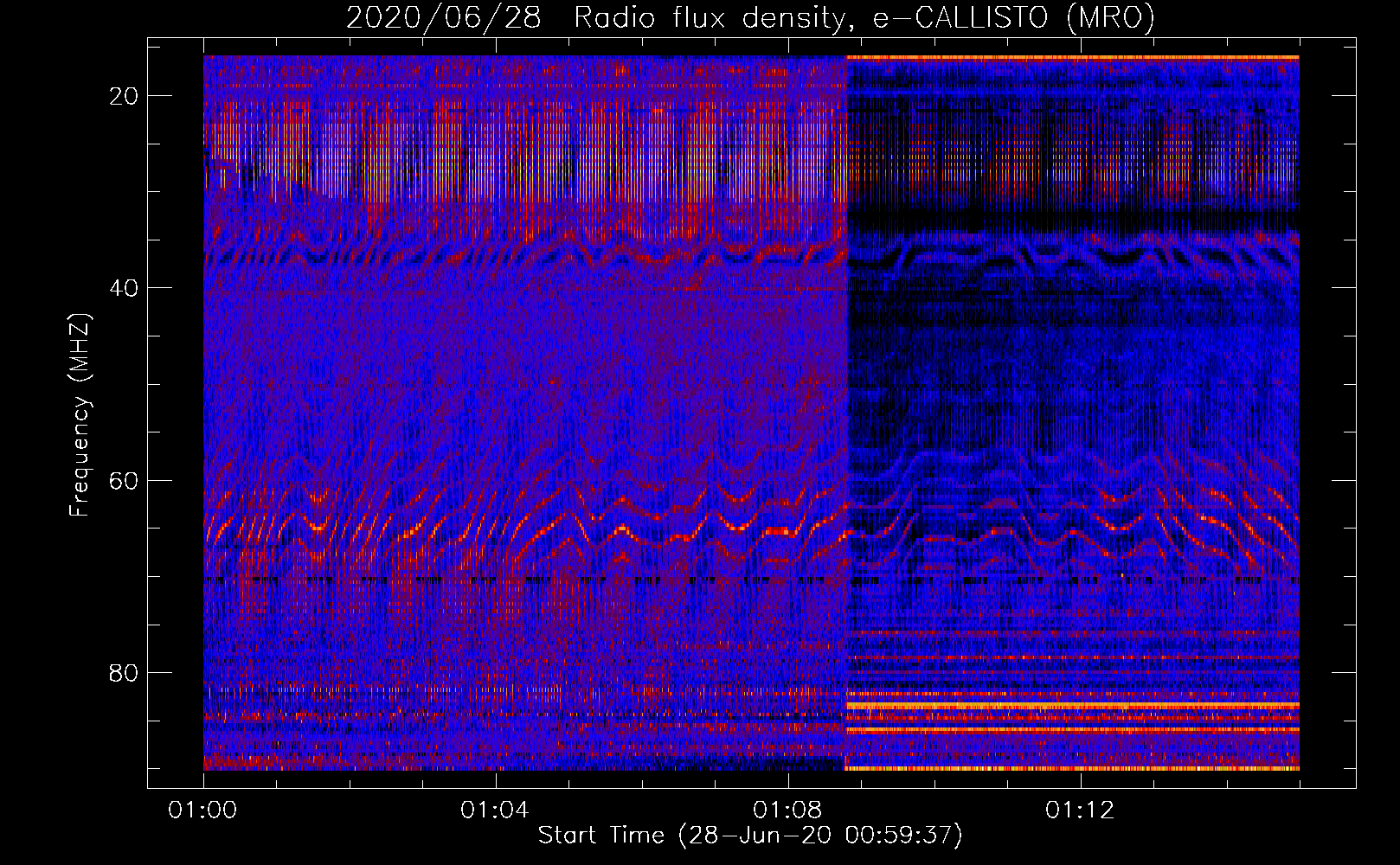Click the '01:12' time tick label
This screenshot has width=1400, height=865.
tap(1080, 811)
